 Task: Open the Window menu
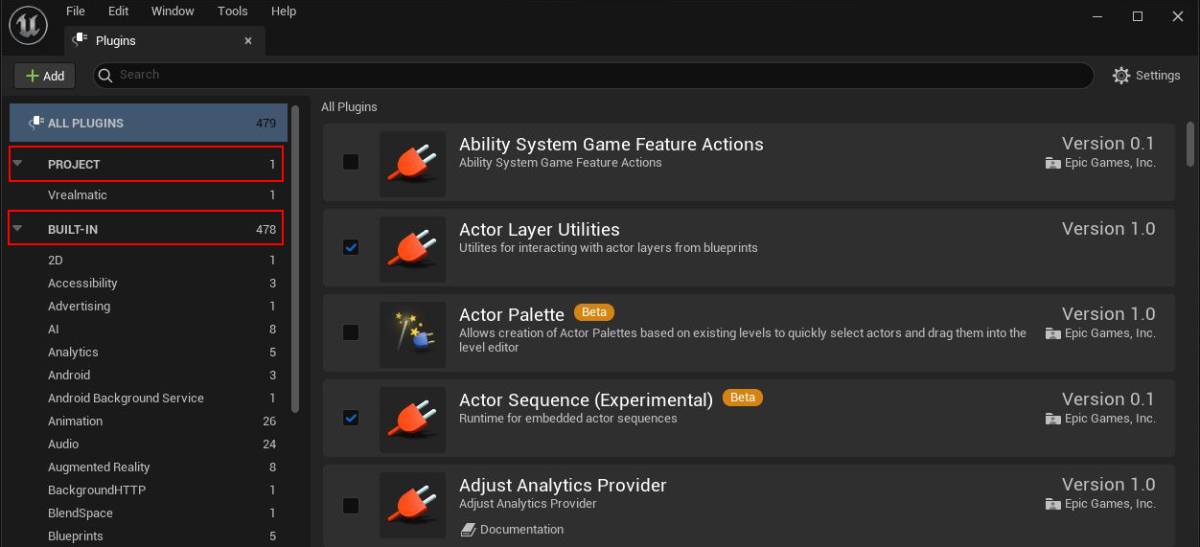(172, 11)
